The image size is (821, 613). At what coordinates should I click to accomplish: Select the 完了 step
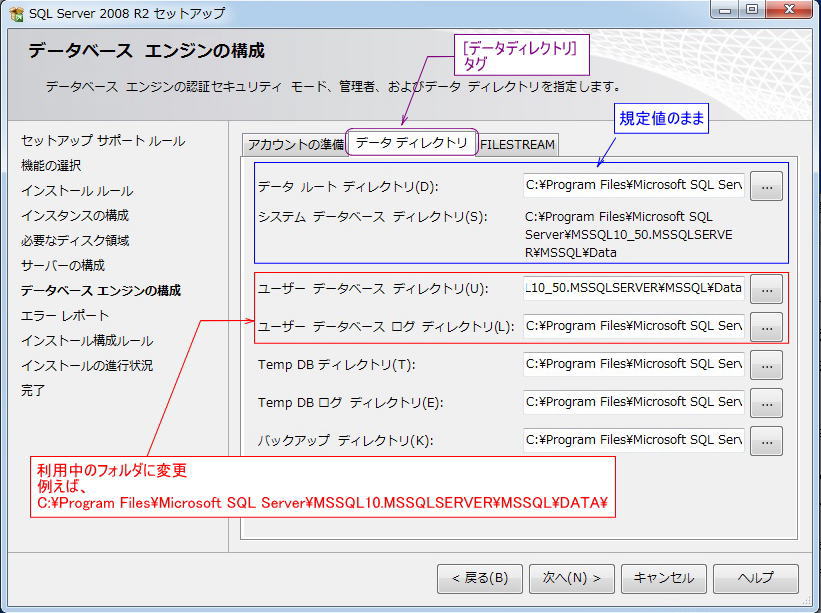32,391
